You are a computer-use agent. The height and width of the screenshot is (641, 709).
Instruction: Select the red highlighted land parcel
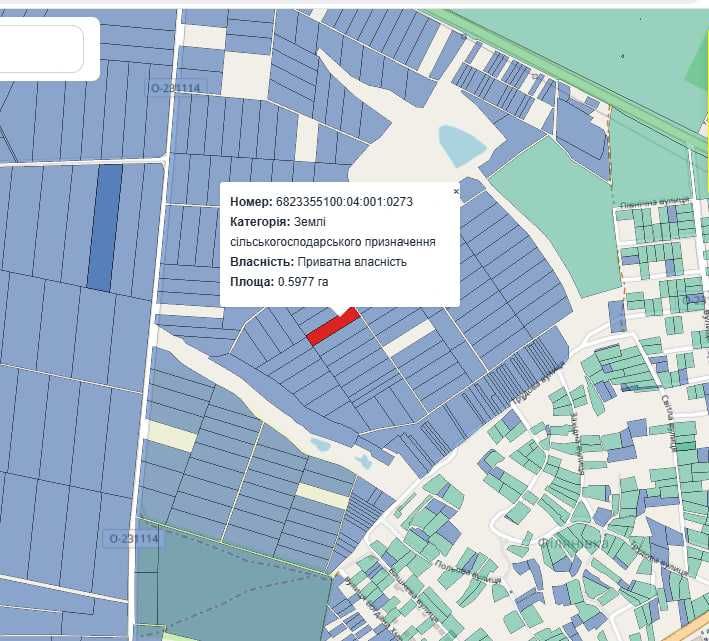click(333, 326)
